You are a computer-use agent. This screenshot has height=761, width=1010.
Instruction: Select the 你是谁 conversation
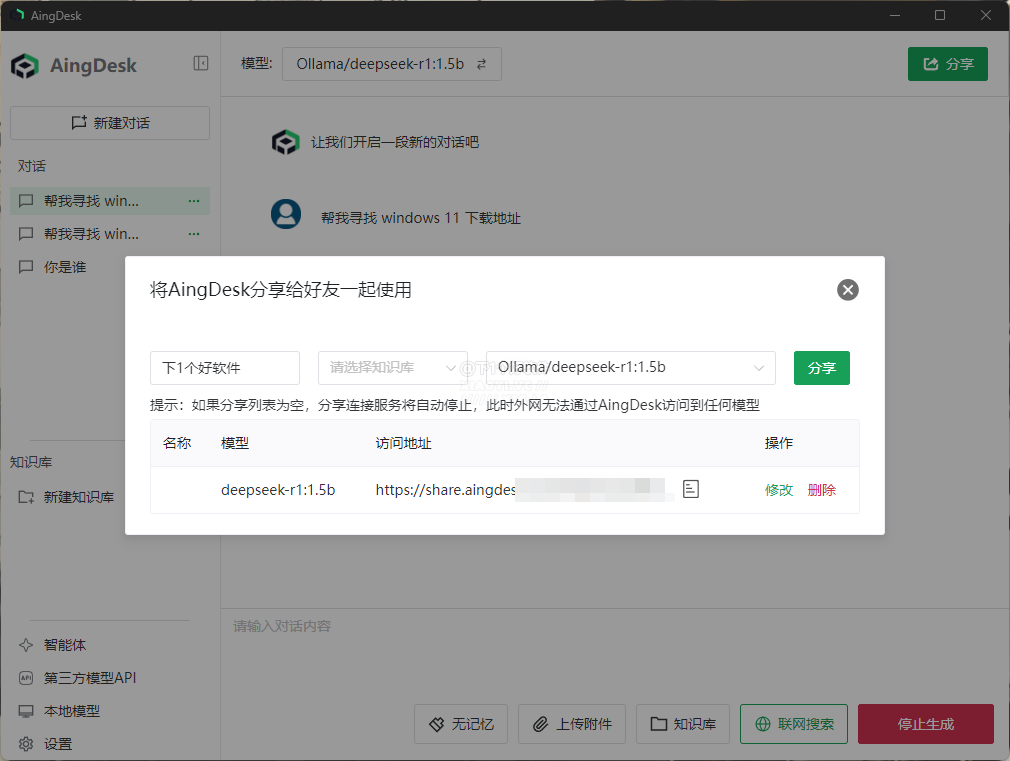[65, 267]
